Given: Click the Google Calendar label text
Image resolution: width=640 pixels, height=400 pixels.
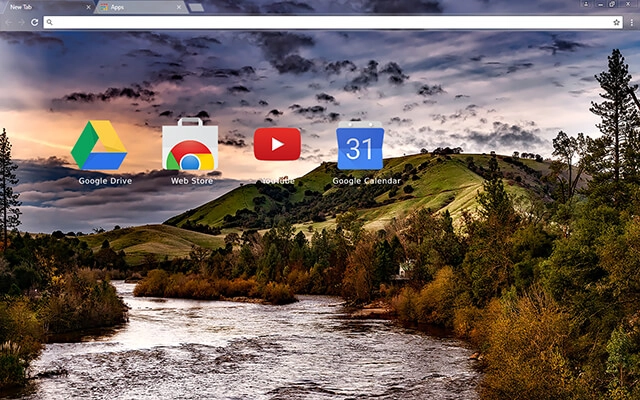Looking at the screenshot, I should point(367,181).
